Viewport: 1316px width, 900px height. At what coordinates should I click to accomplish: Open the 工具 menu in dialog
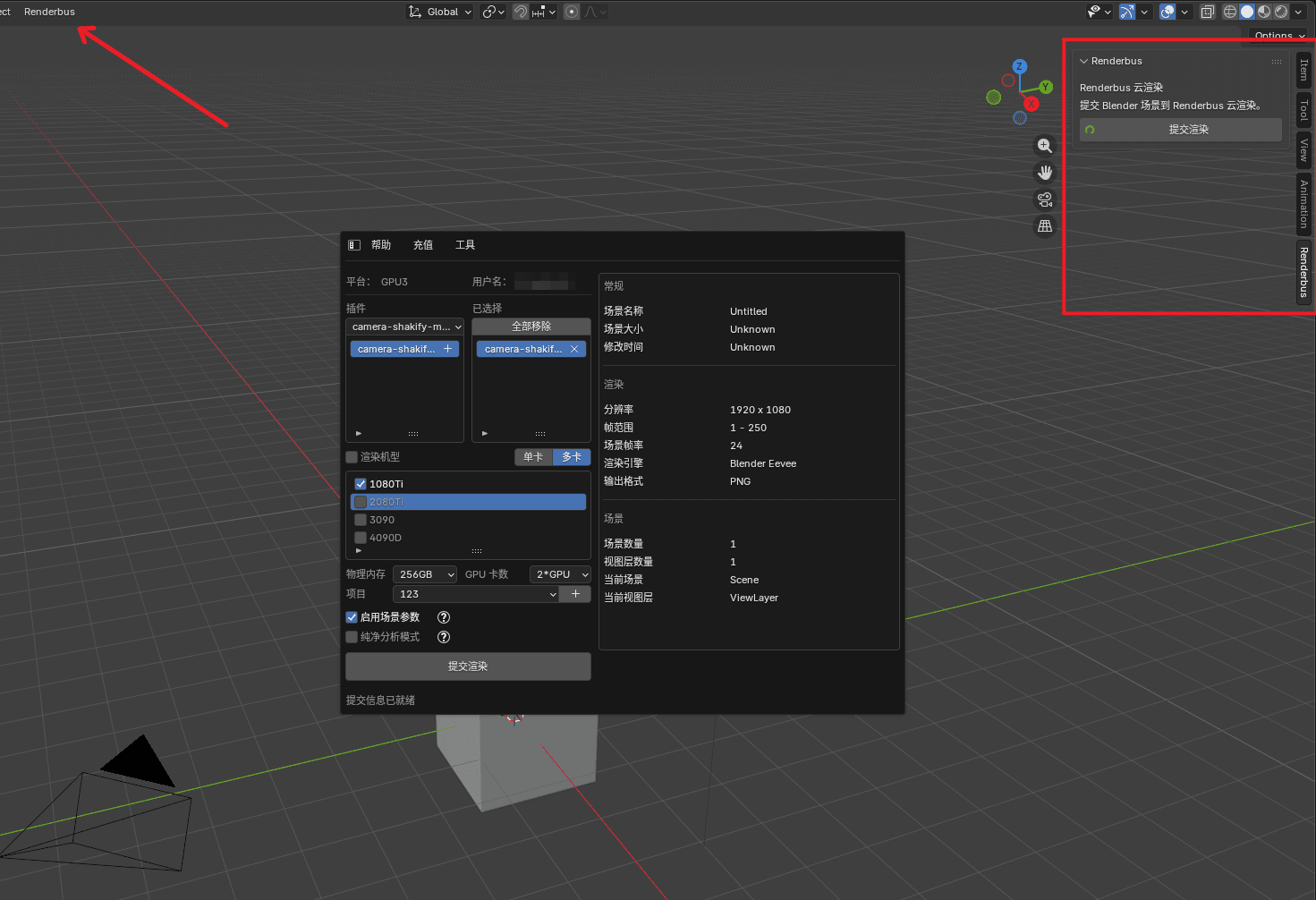[x=465, y=245]
